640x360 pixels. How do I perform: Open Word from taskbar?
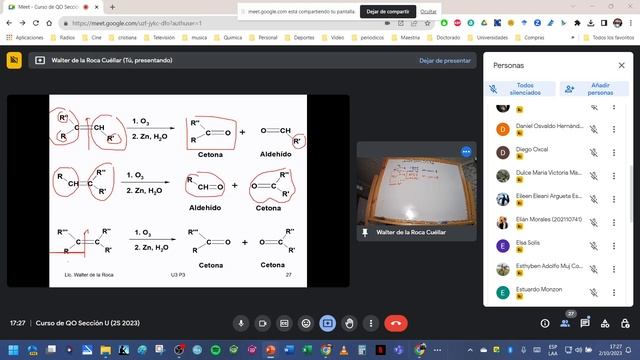click(x=289, y=350)
